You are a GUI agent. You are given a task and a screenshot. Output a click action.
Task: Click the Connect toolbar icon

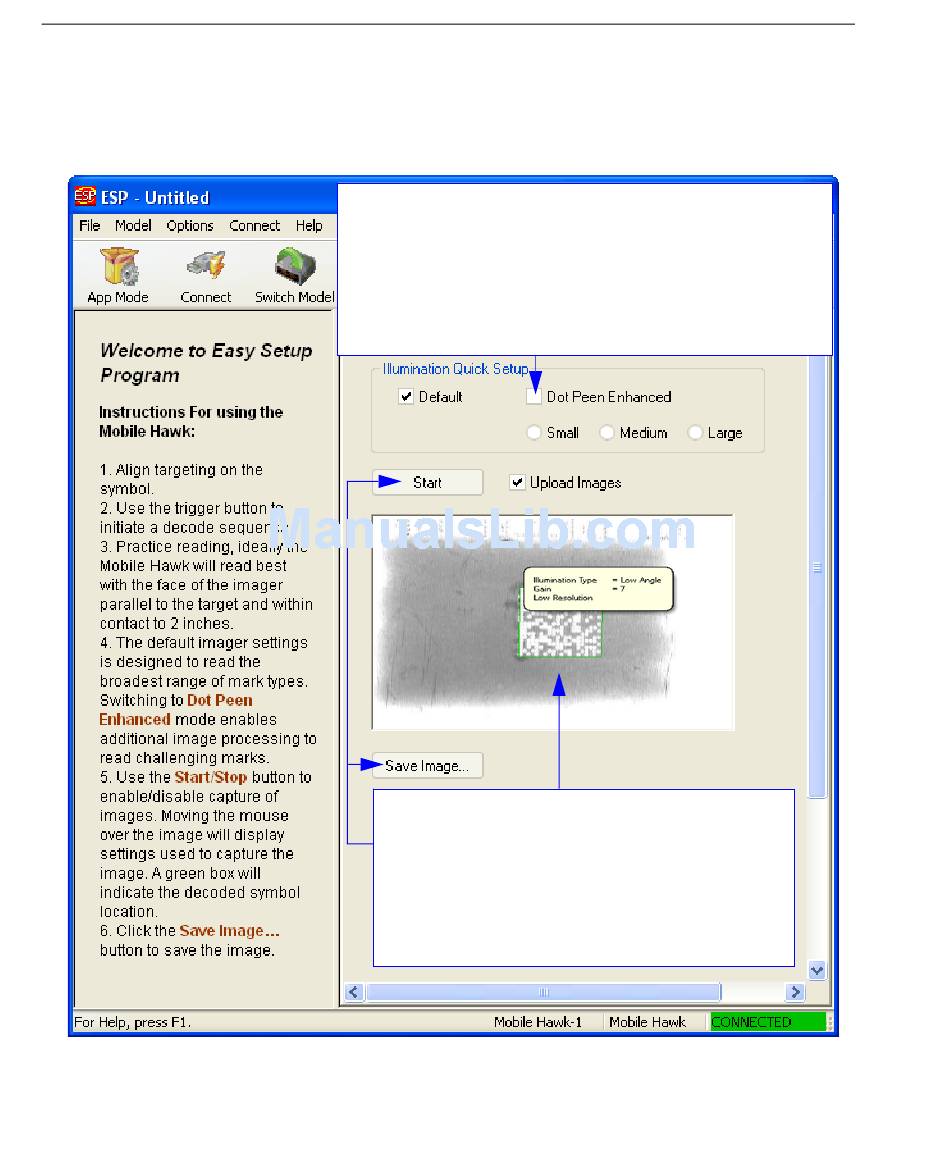pyautogui.click(x=205, y=276)
